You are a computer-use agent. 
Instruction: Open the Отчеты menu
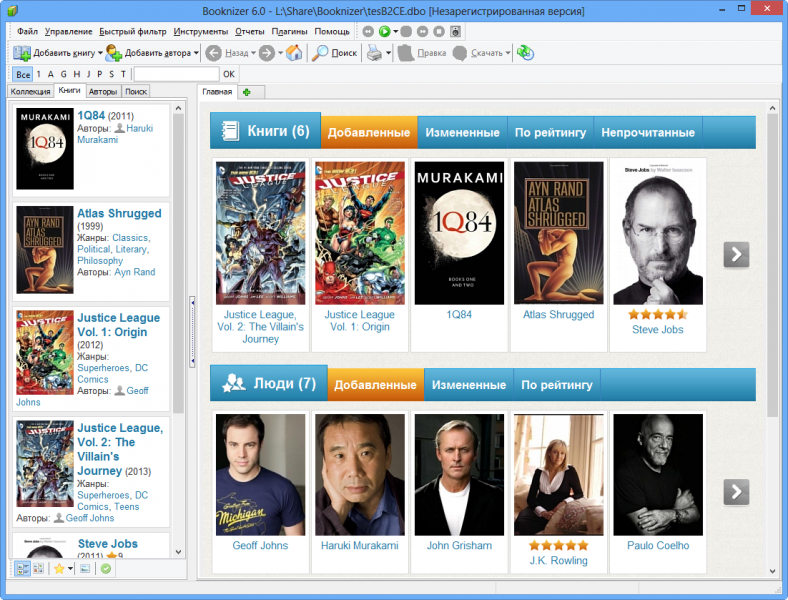249,32
